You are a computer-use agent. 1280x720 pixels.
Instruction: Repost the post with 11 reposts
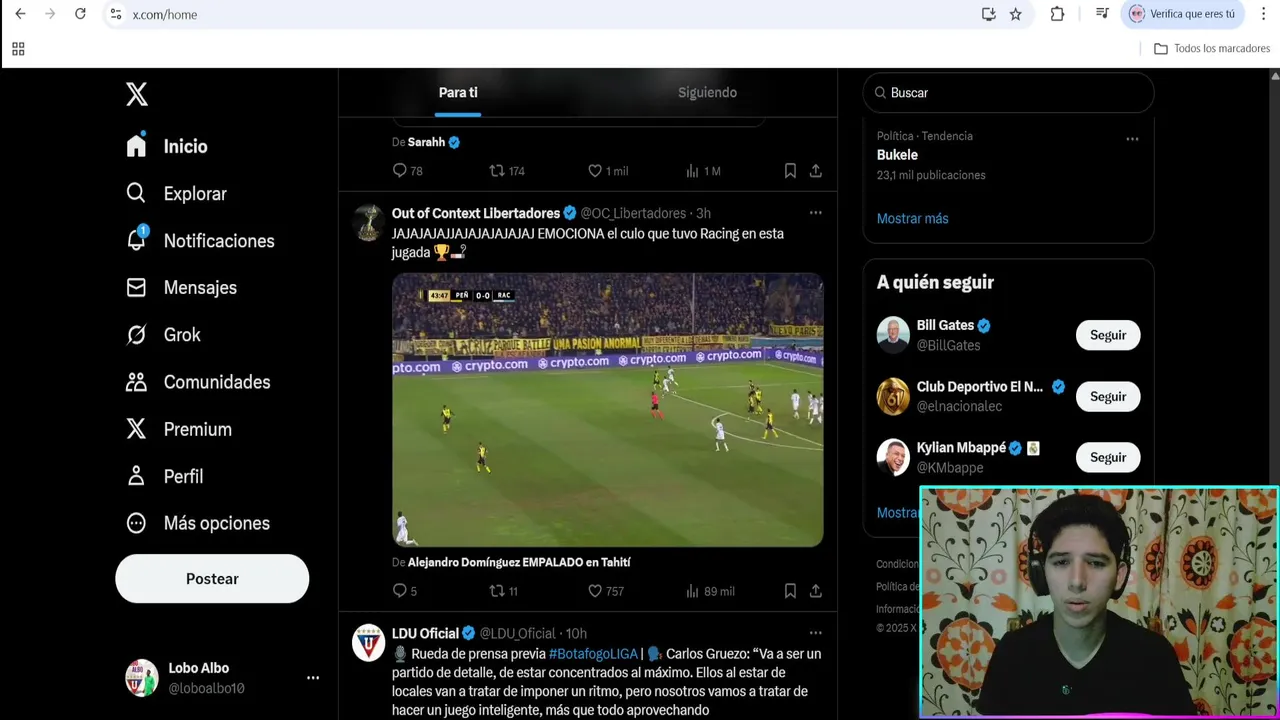[x=503, y=591]
